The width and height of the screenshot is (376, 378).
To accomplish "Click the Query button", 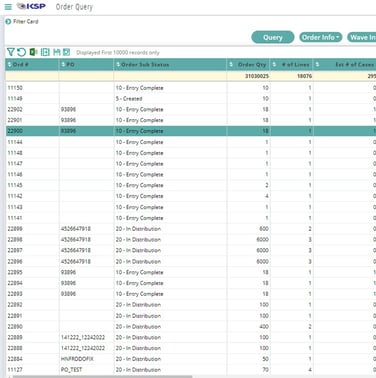I will tap(273, 37).
